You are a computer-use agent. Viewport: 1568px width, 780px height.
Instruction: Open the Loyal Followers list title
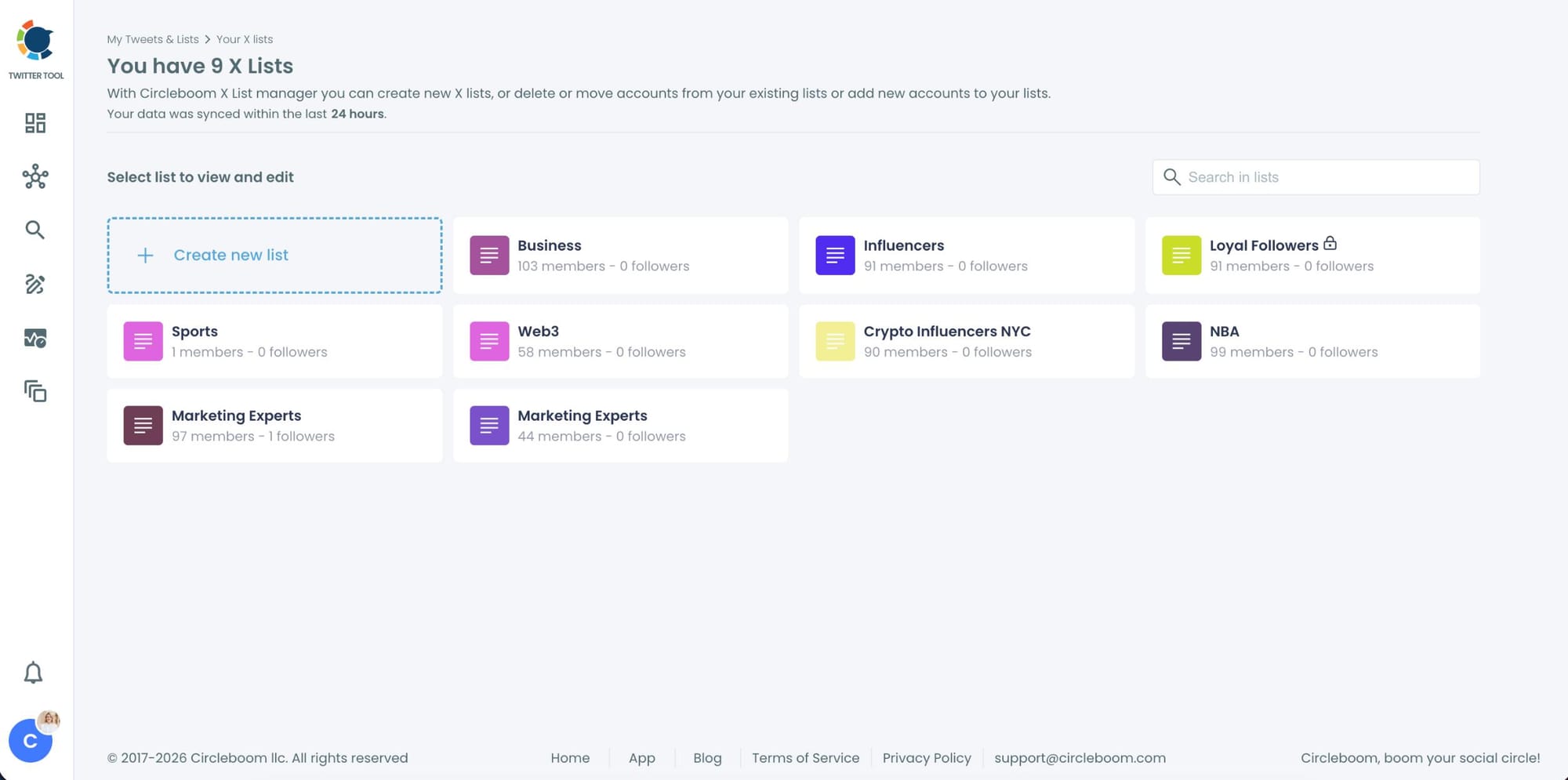[1264, 245]
